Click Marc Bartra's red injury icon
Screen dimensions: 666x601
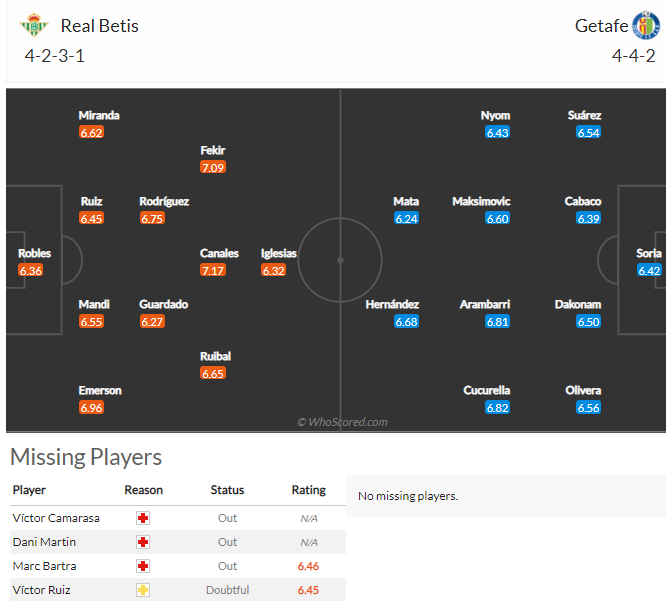click(x=143, y=566)
